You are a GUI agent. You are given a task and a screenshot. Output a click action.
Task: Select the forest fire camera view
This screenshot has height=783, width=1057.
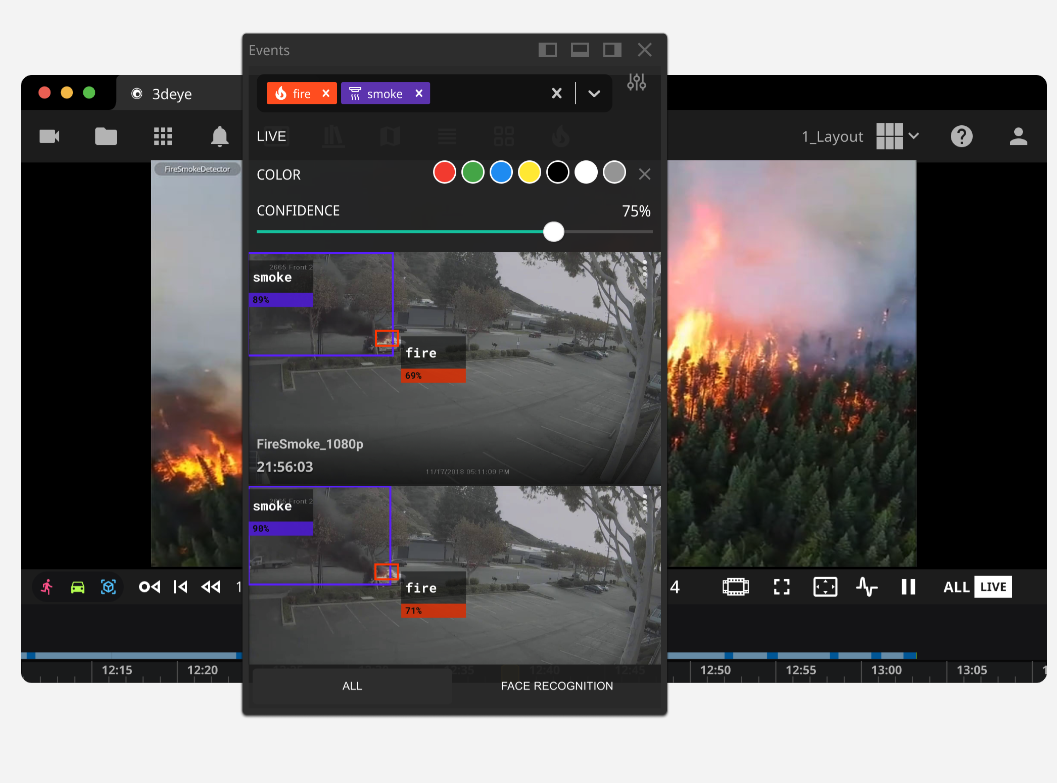[791, 363]
